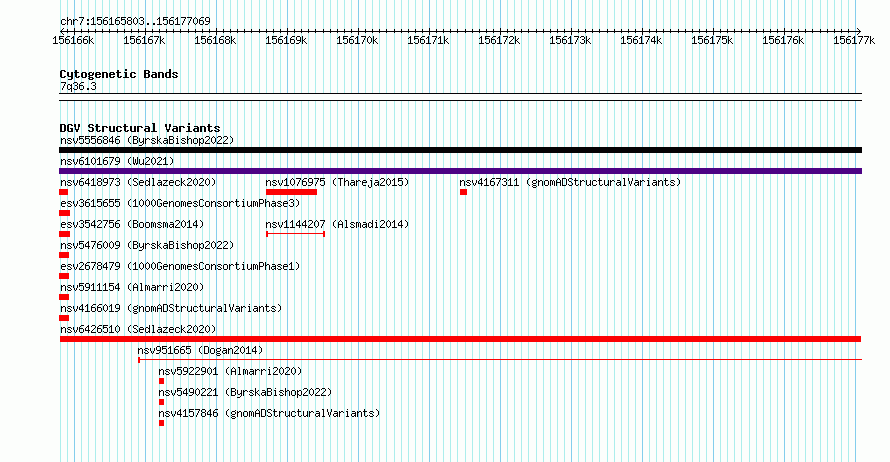890x462 pixels.
Task: Click ruler position 156168k
Action: (x=215, y=40)
